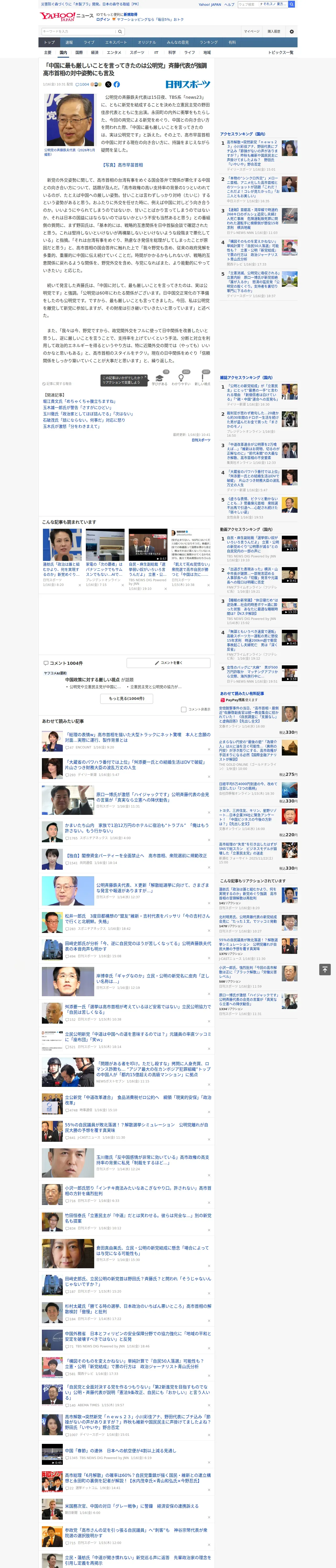This screenshot has width=336, height=1568.
Task: React with わかりやすい lightbulb icon
Action: (x=181, y=378)
